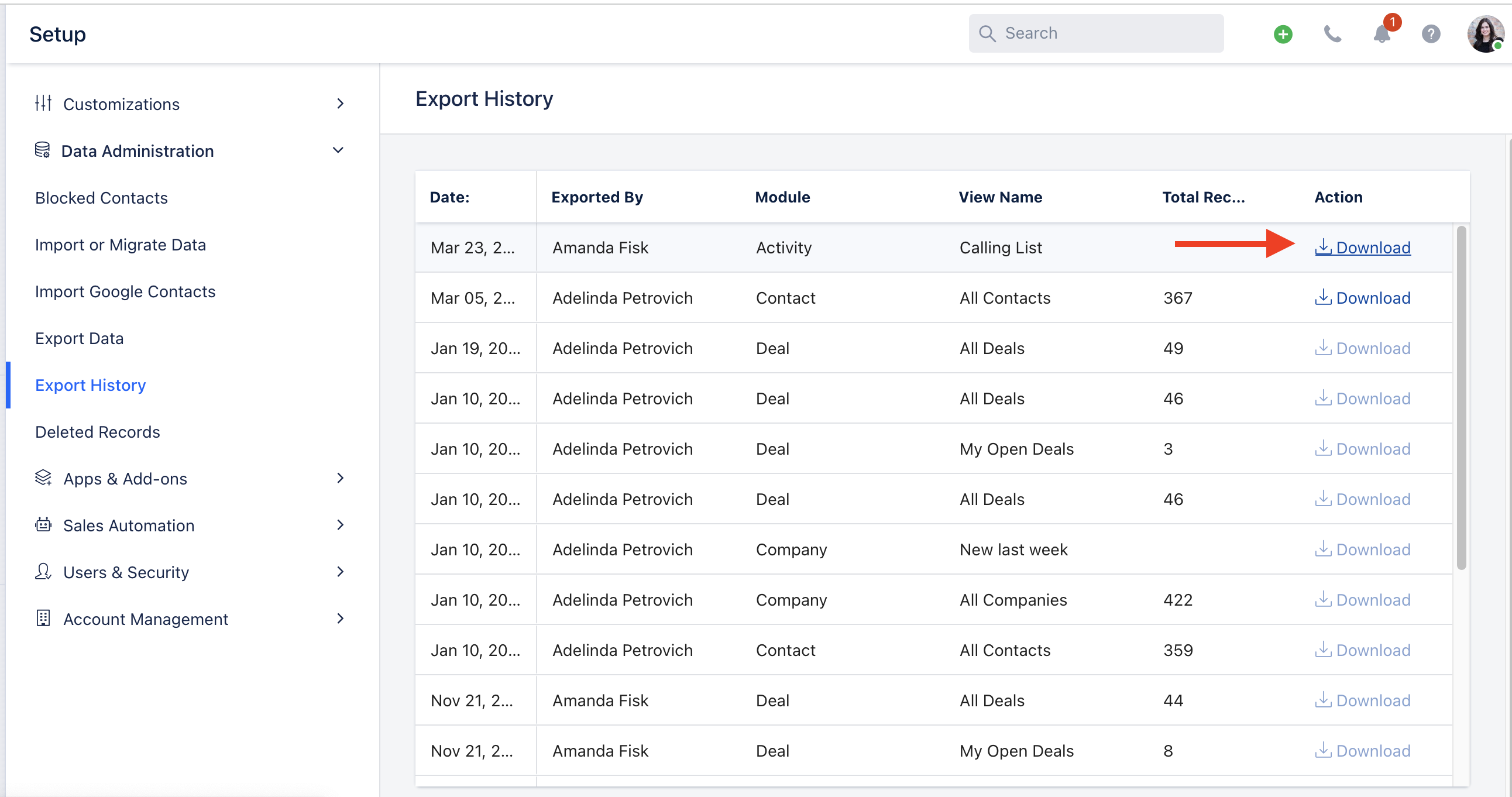
Task: Go to Export Data page
Action: coord(79,339)
